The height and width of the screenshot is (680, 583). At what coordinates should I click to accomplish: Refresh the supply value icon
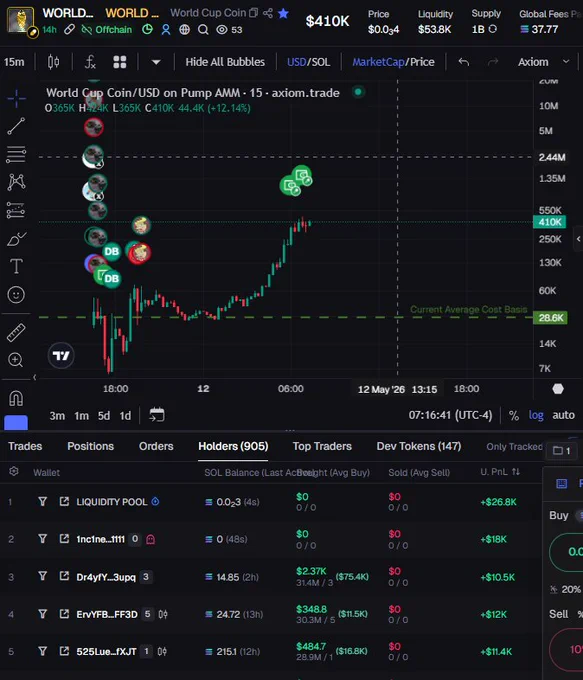493,29
